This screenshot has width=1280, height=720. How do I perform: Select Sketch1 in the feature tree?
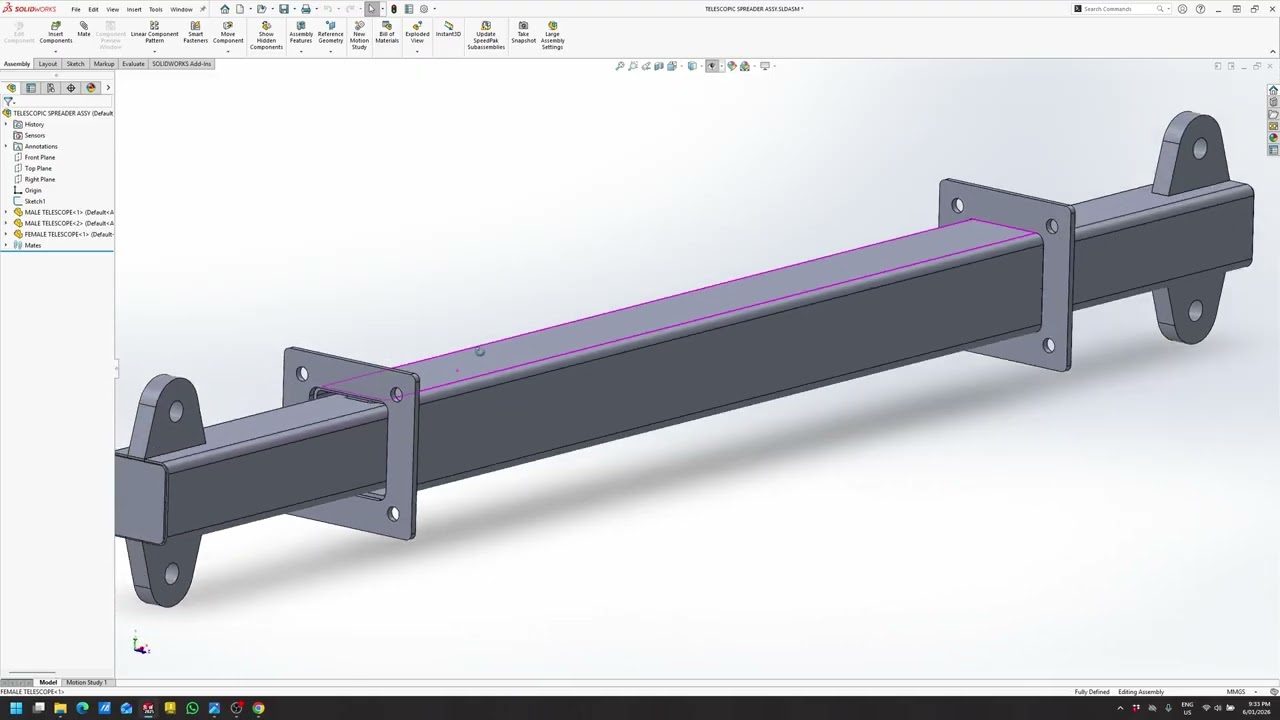(x=34, y=201)
